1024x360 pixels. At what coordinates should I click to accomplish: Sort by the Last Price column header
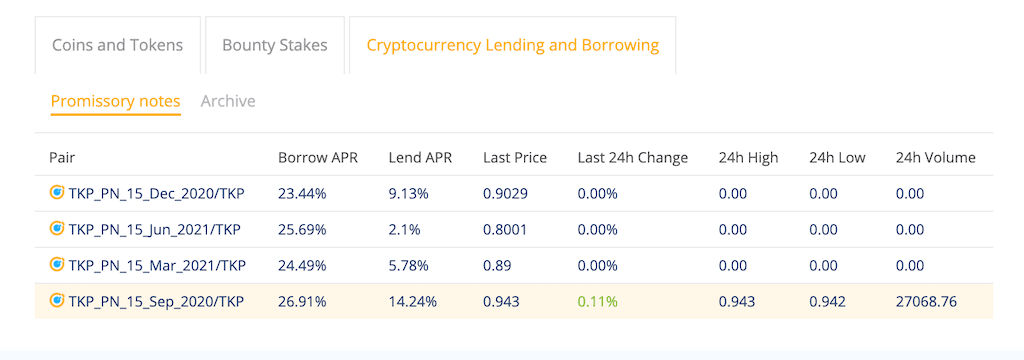[x=515, y=157]
